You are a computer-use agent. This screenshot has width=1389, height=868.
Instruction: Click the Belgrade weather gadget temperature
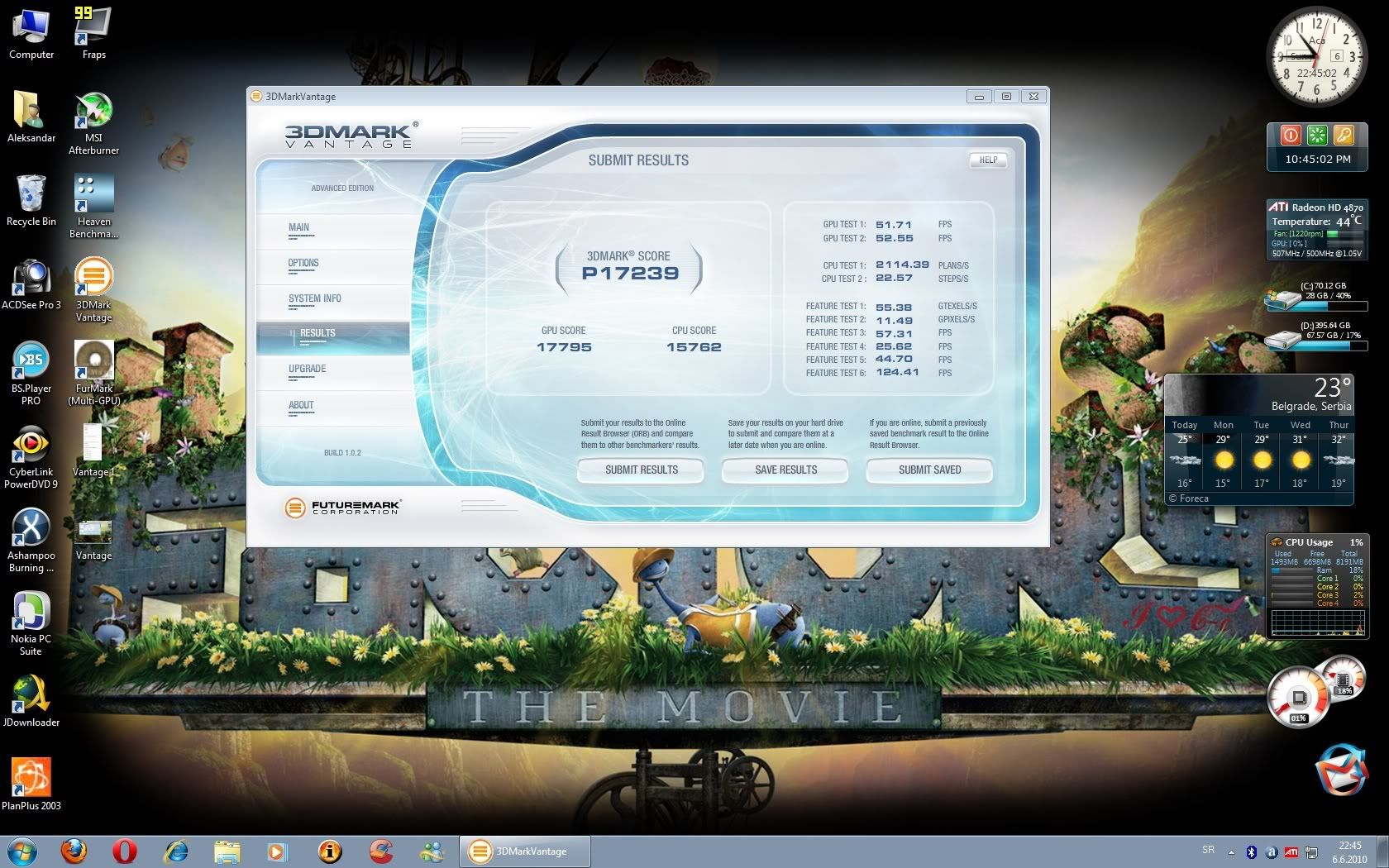point(1332,388)
